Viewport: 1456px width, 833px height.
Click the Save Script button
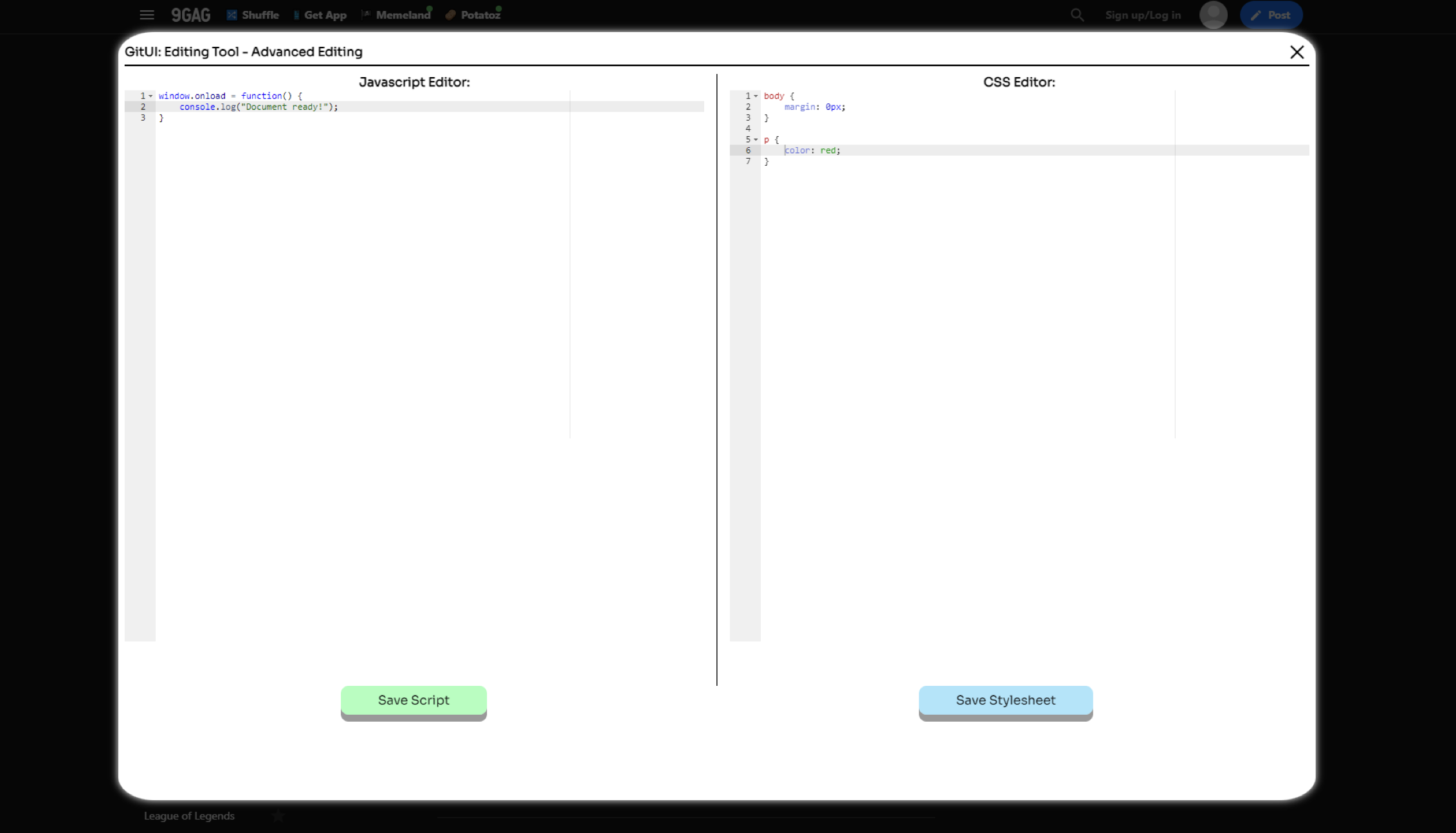pos(414,700)
